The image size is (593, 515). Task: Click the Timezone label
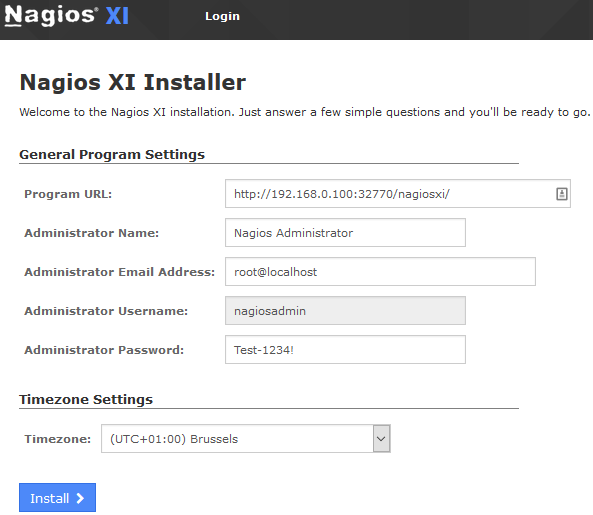point(57,439)
